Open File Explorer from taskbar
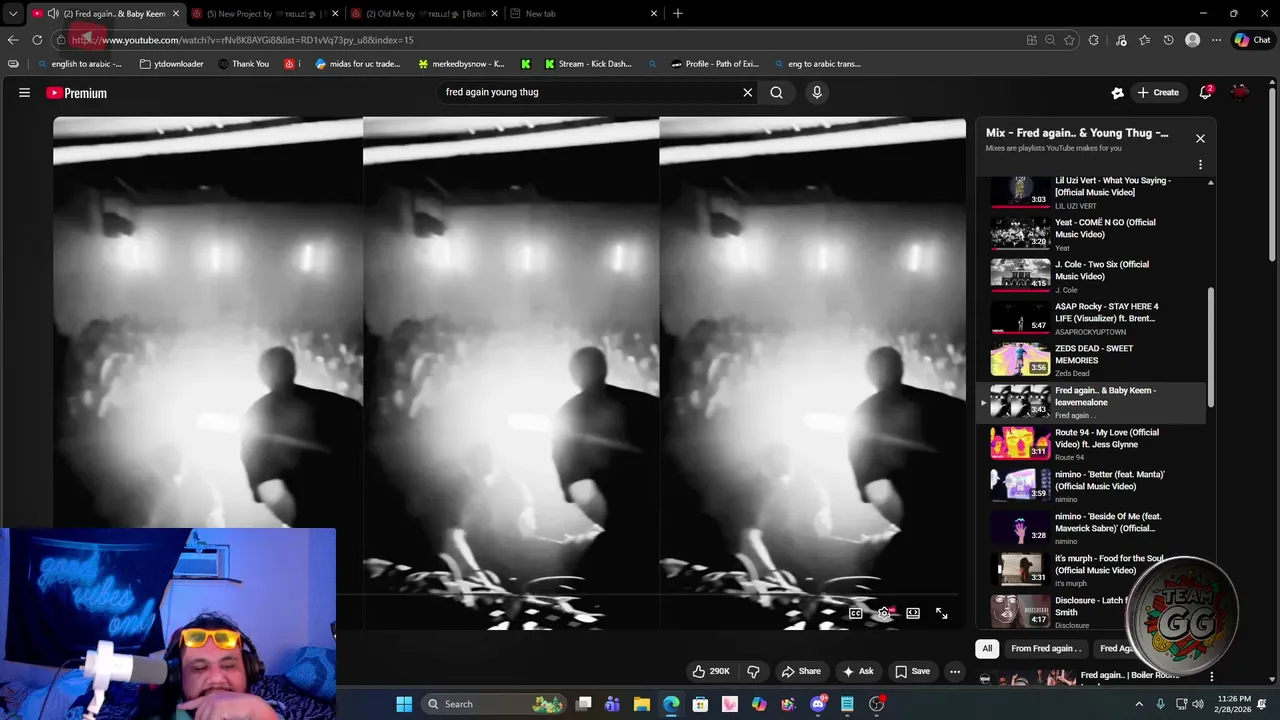This screenshot has height=720, width=1280. pyautogui.click(x=642, y=704)
